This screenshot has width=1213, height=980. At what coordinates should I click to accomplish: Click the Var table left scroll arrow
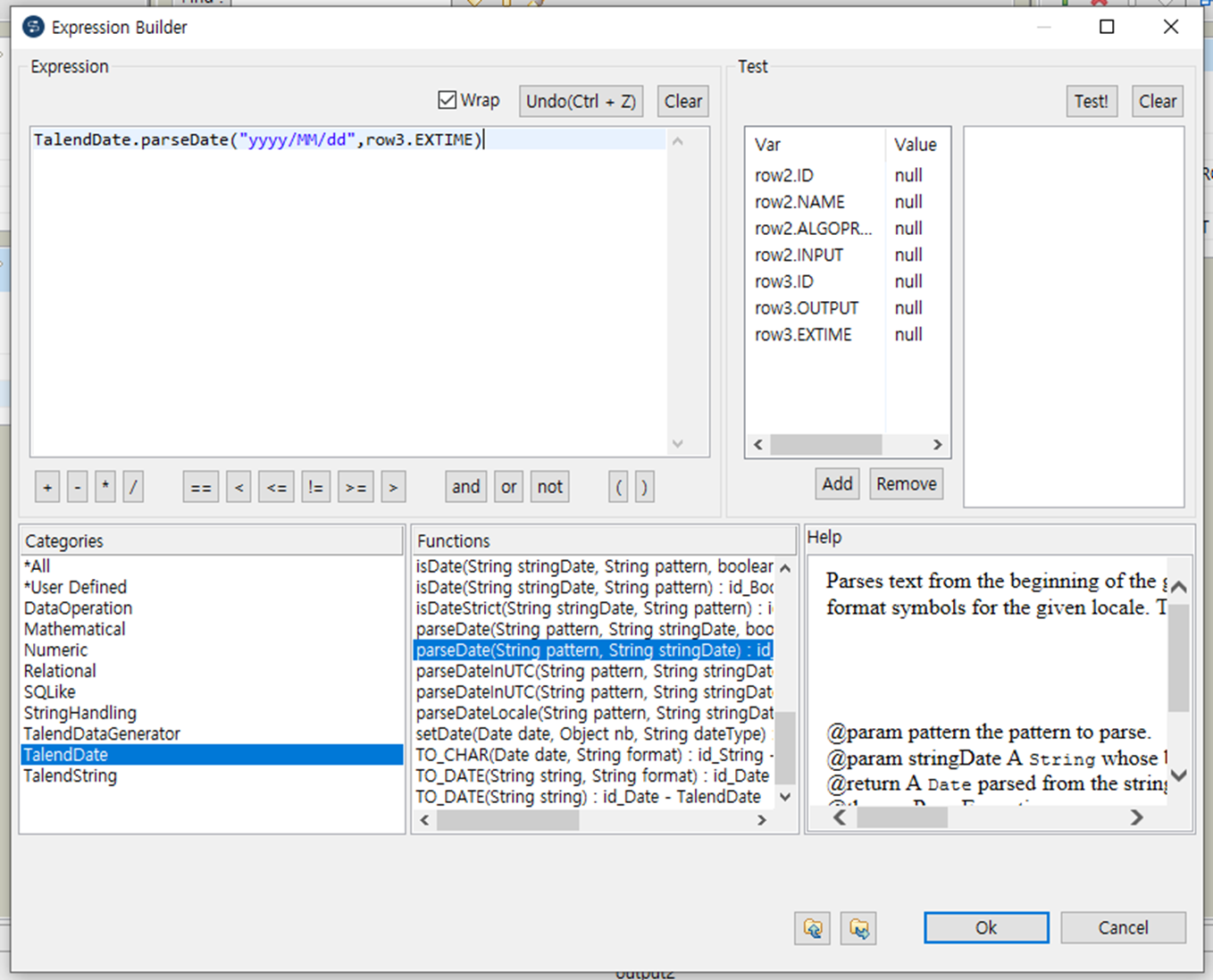[758, 444]
